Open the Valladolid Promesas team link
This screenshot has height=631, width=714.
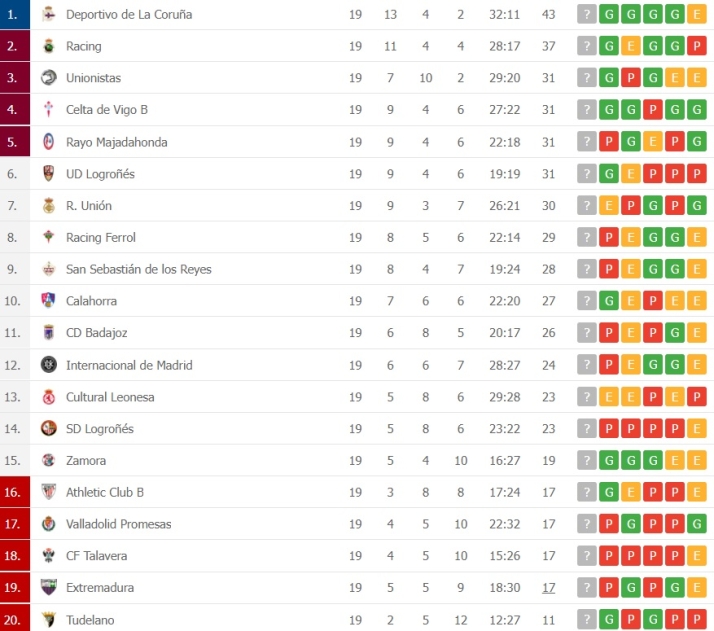118,524
